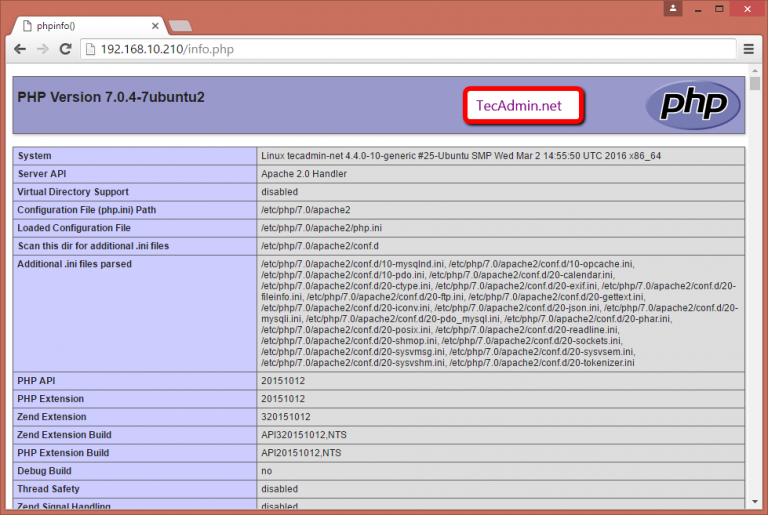The width and height of the screenshot is (768, 515).
Task: Focus the address bar with 192.168.10.210/info.php
Action: [400, 48]
